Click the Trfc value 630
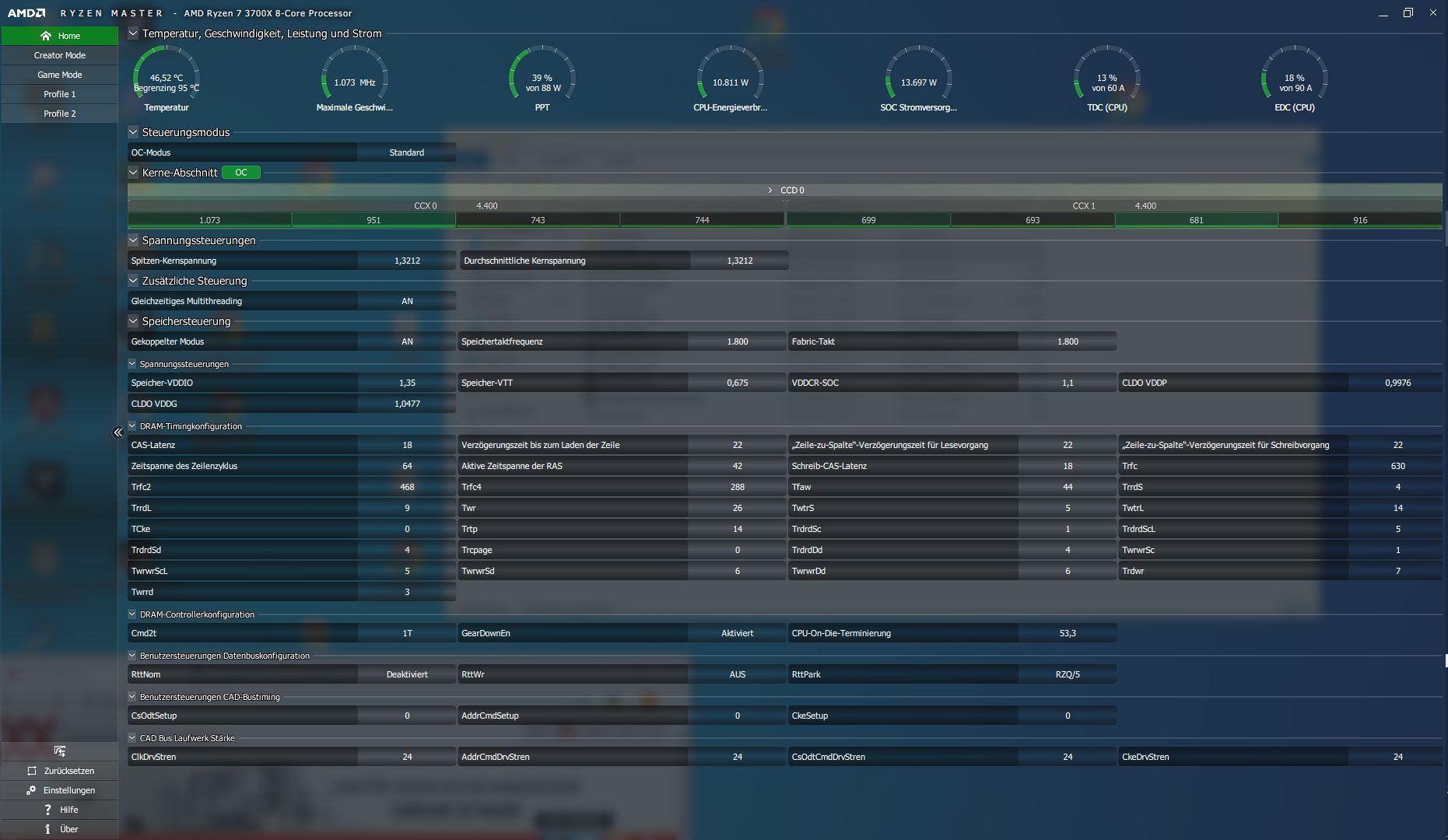Viewport: 1448px width, 840px height. click(1397, 466)
